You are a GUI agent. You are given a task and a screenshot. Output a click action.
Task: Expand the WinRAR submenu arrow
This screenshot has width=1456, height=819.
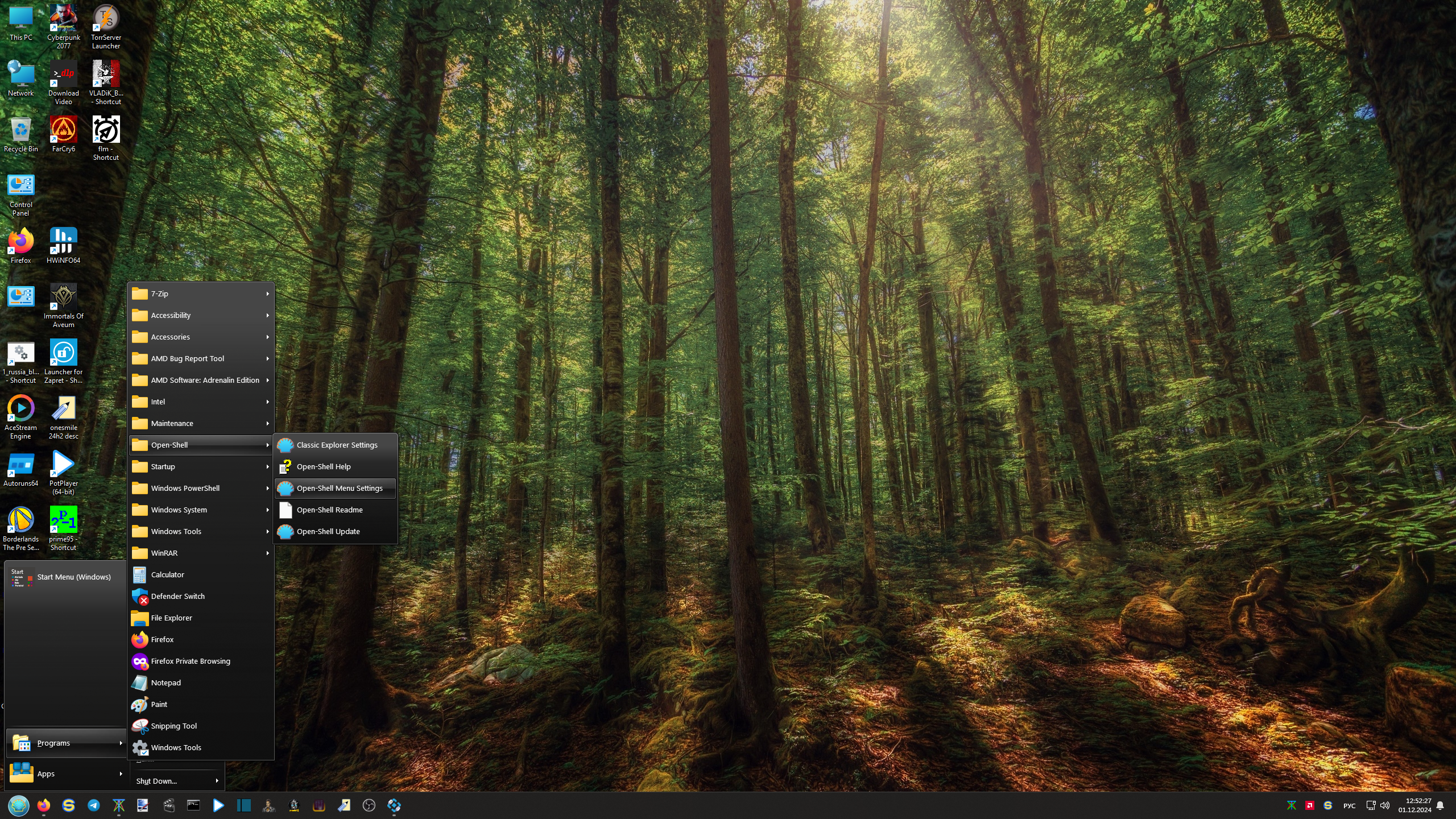click(267, 553)
